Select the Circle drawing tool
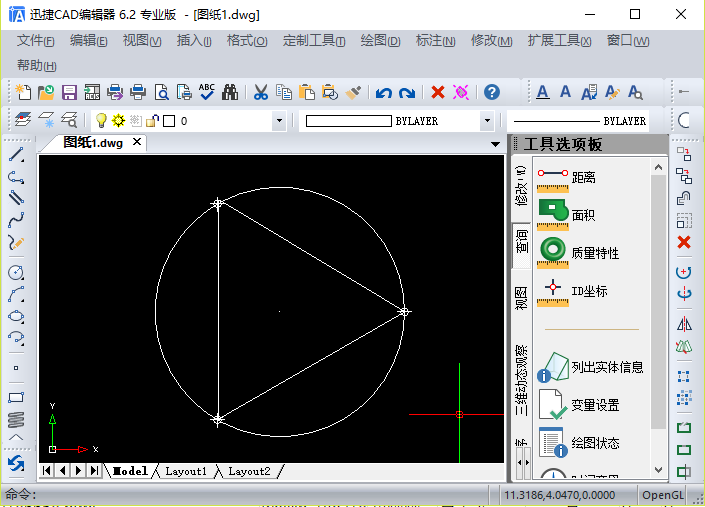 (x=16, y=272)
